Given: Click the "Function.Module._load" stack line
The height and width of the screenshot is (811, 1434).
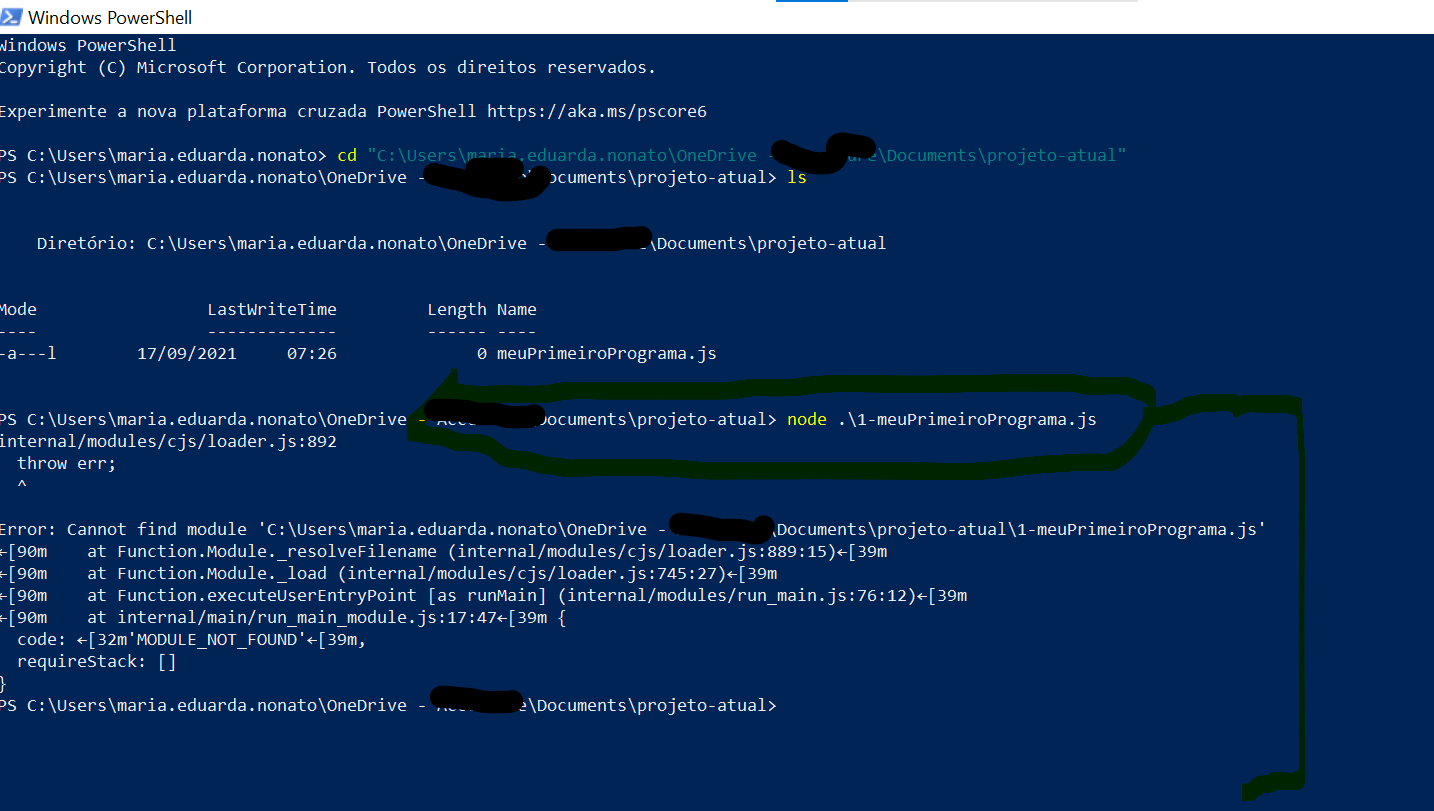Looking at the screenshot, I should tap(388, 574).
